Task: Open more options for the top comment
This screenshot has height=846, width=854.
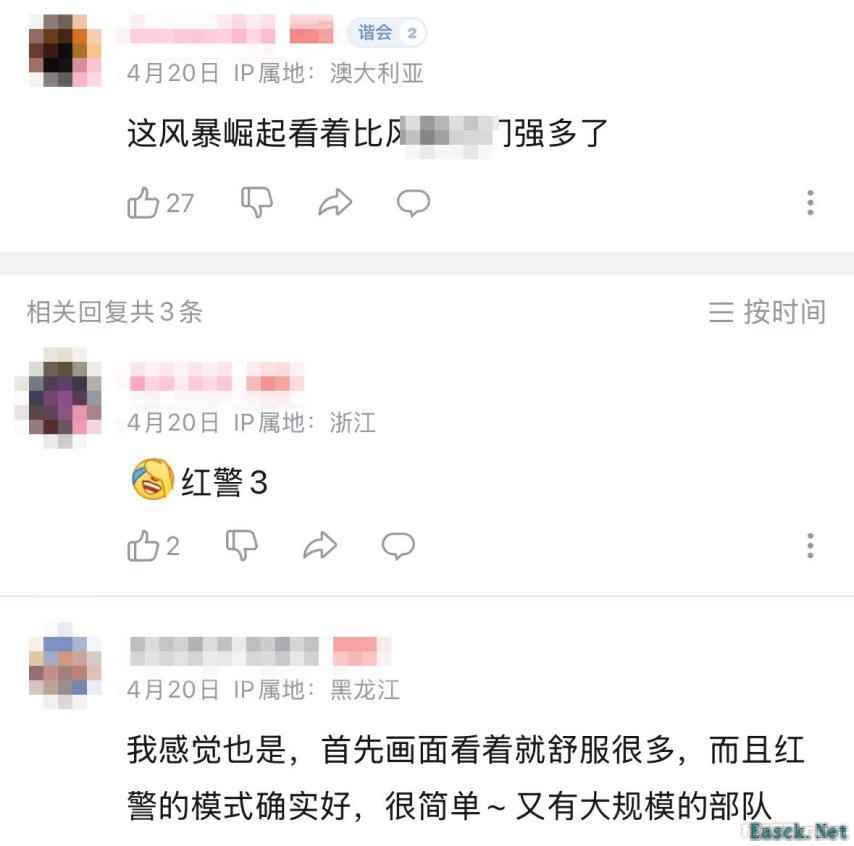Action: coord(810,203)
